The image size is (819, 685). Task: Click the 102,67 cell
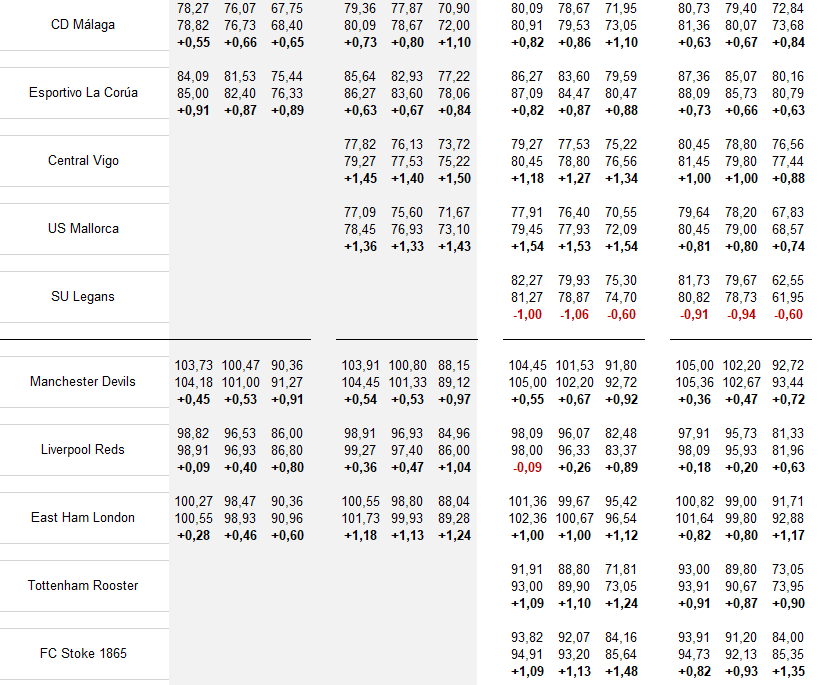coord(742,382)
